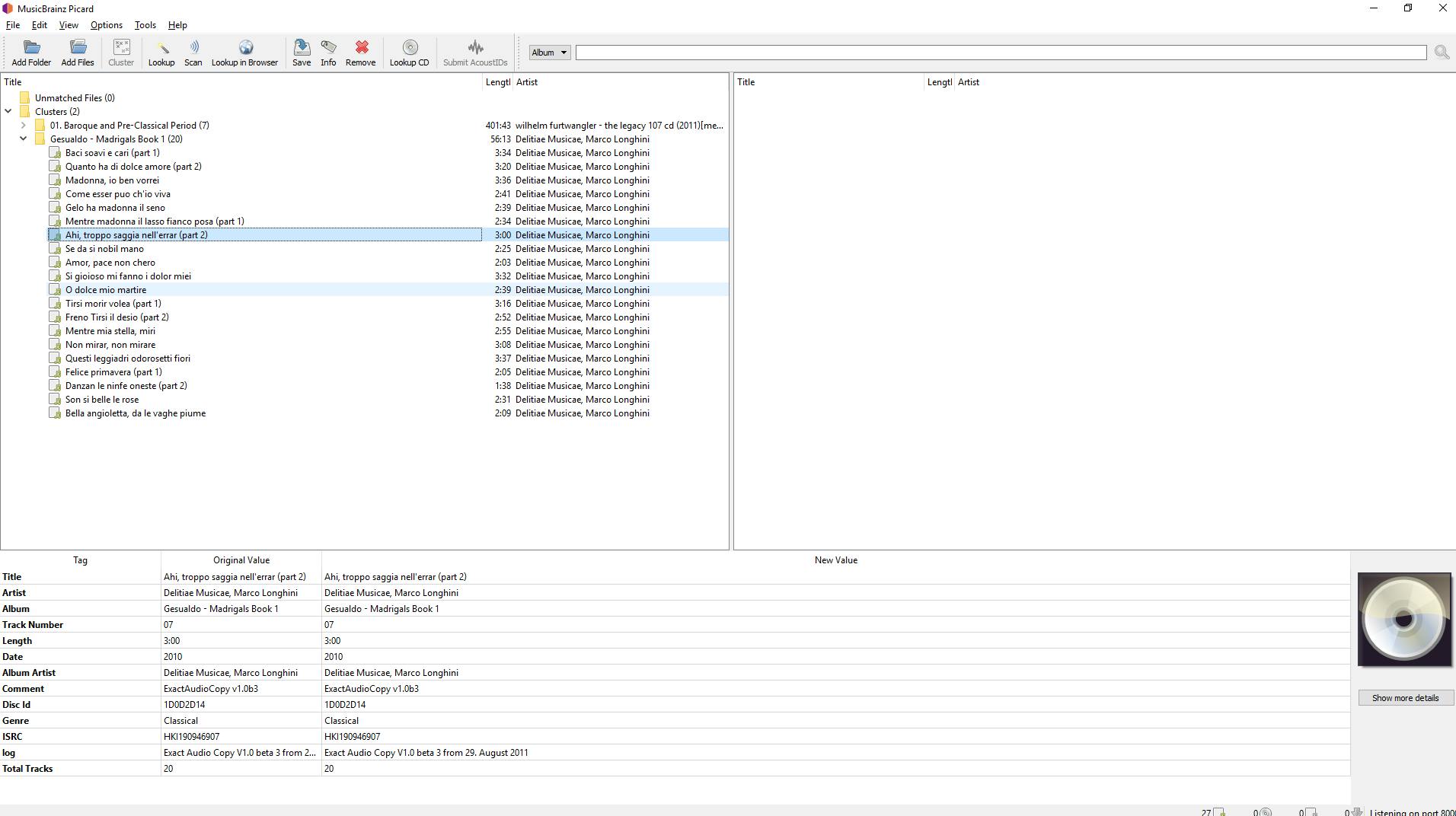Viewport: 1456px width, 816px height.
Task: Click file icon beside Madonna, io ben vorrei
Action: pyautogui.click(x=55, y=180)
